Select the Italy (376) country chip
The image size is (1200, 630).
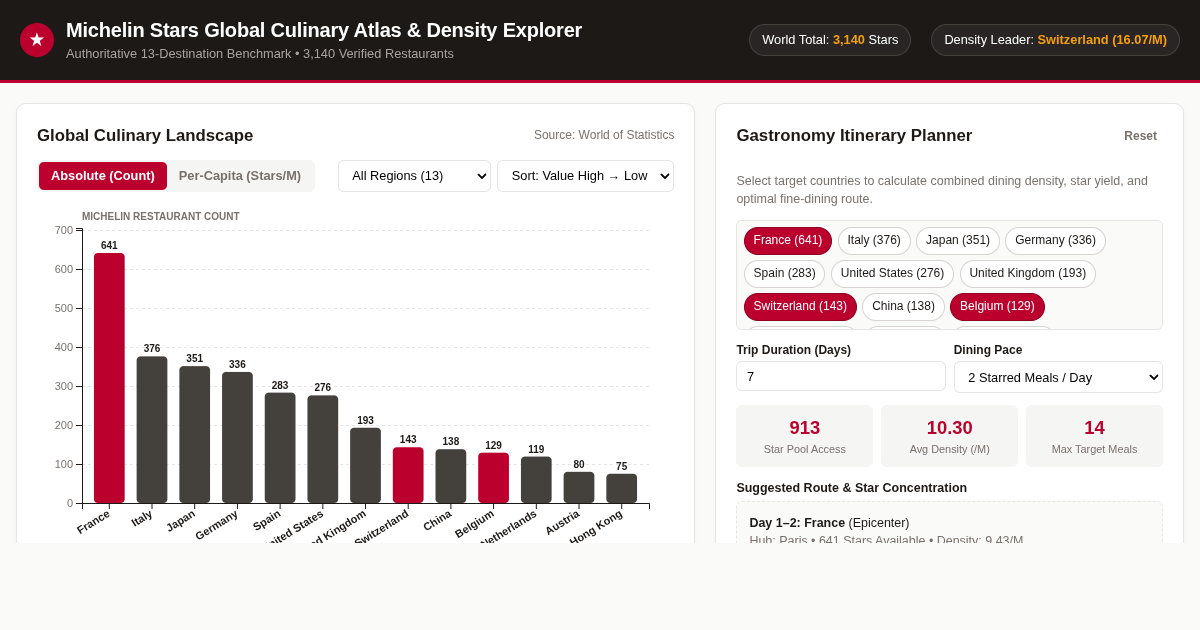pyautogui.click(x=874, y=241)
